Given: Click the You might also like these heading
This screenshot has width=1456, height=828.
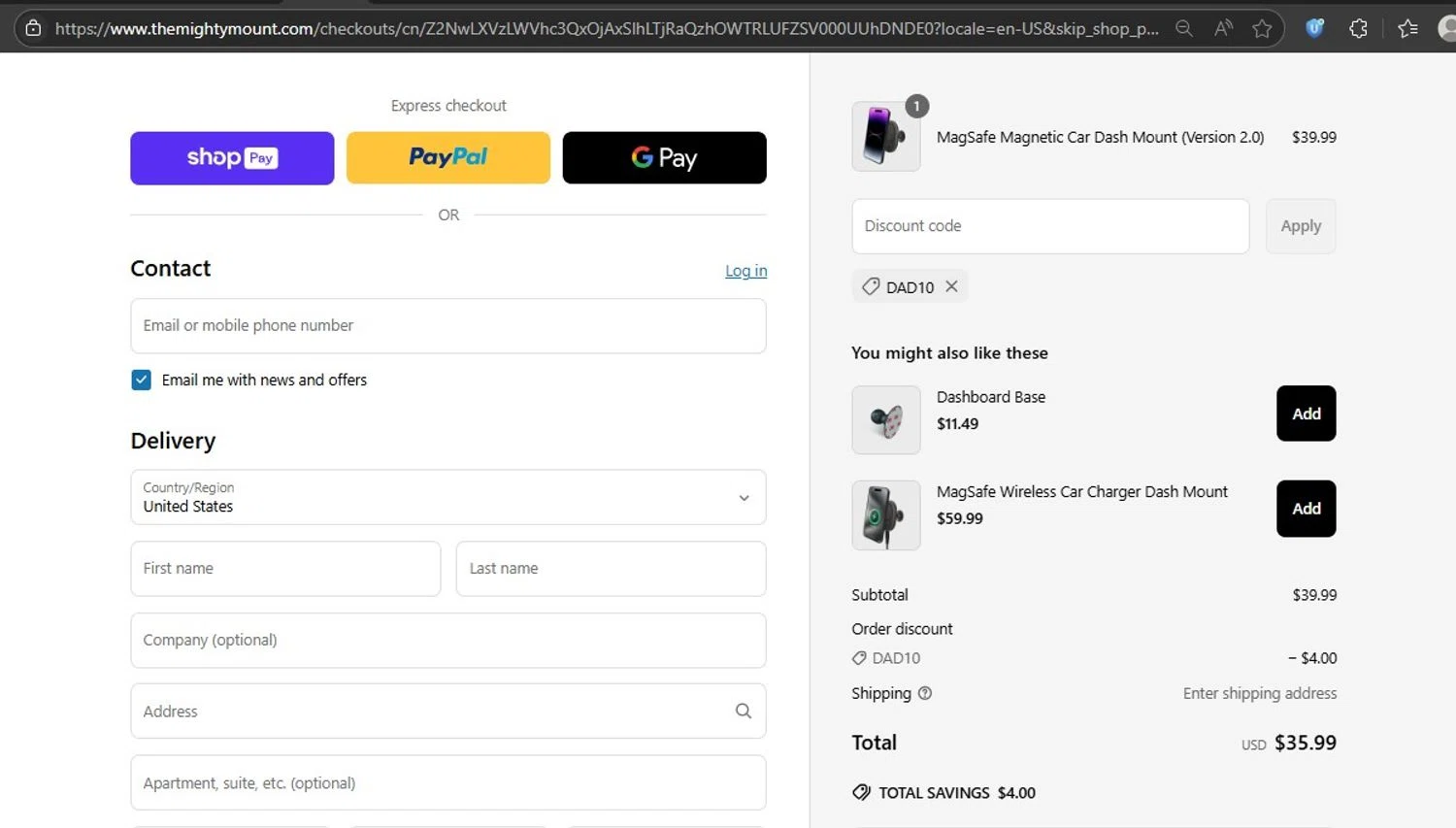Looking at the screenshot, I should (x=949, y=353).
